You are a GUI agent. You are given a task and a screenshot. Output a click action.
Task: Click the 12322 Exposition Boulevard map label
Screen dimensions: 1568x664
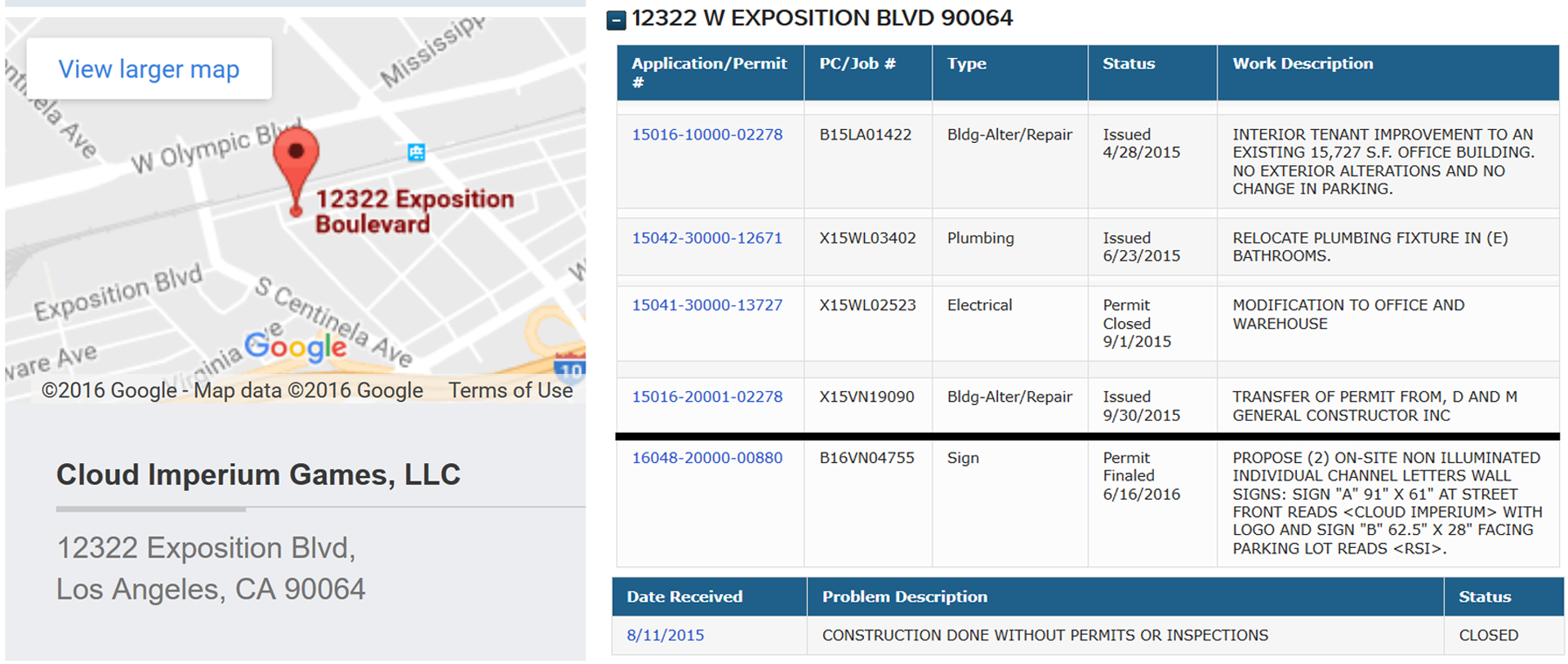414,211
